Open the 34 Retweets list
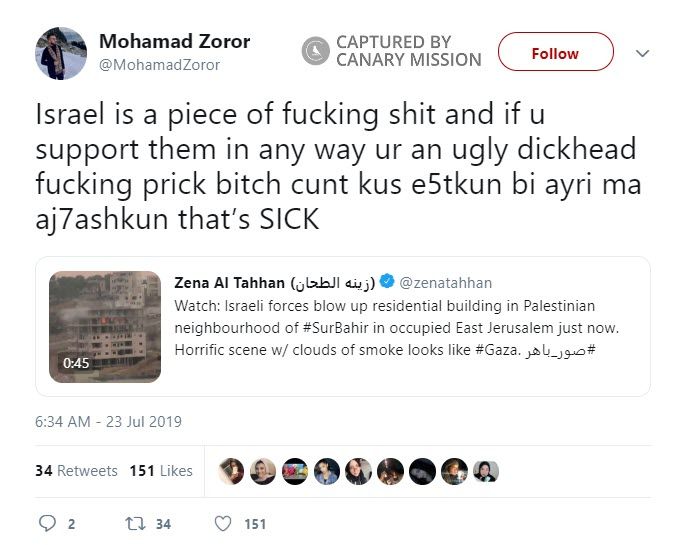685x545 pixels. [x=76, y=470]
